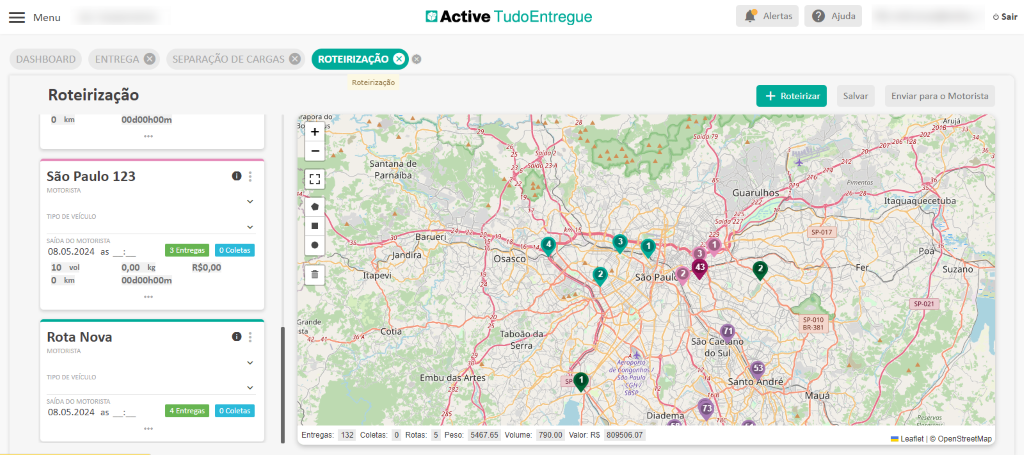Viewport: 1024px width, 455px height.
Task: Toggle map fullscreen view
Action: 315,180
